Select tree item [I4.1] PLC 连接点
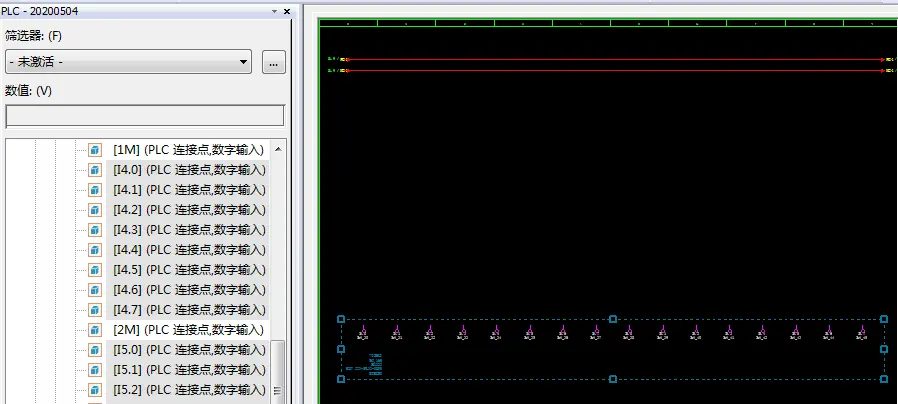898x404 pixels. [189, 190]
